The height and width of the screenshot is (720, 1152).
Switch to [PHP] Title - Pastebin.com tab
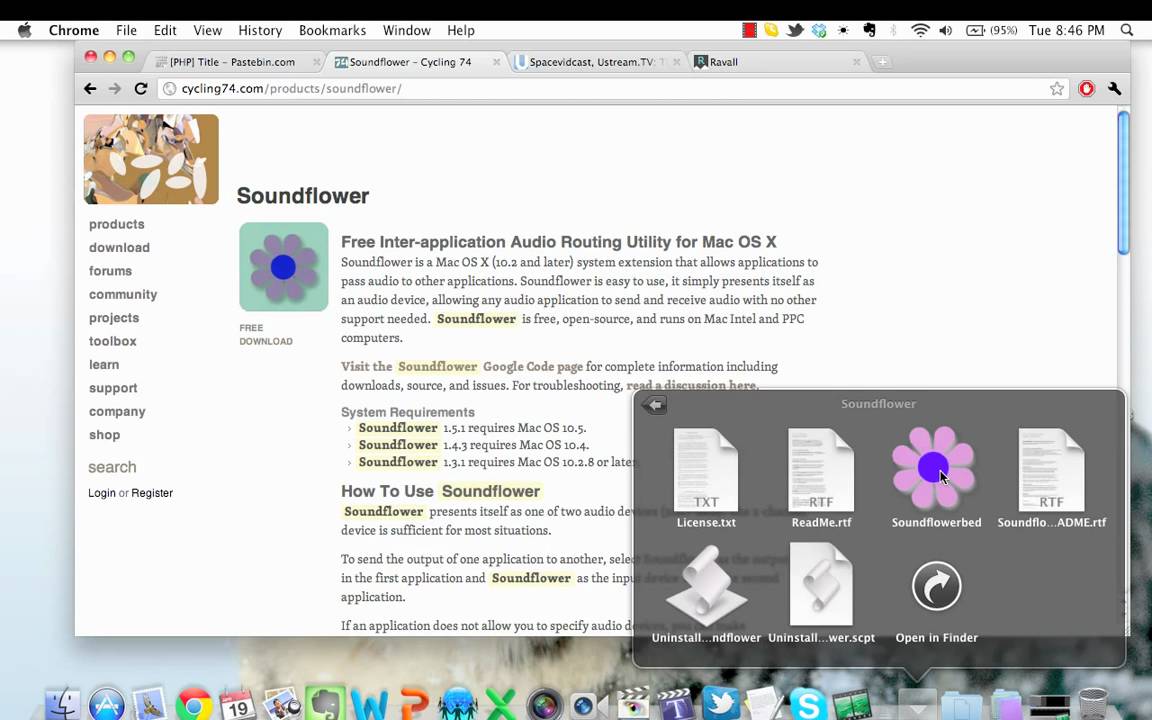234,62
